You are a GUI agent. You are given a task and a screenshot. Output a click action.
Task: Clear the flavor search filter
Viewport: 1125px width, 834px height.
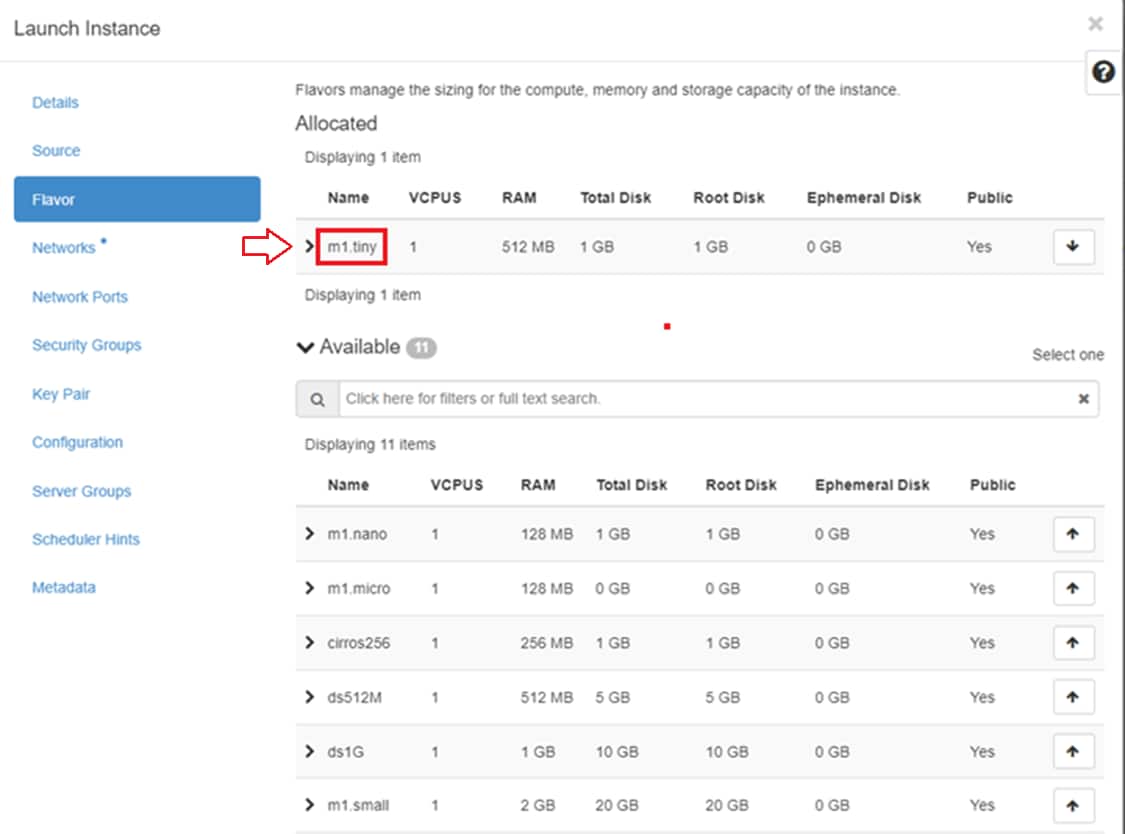pyautogui.click(x=1083, y=399)
